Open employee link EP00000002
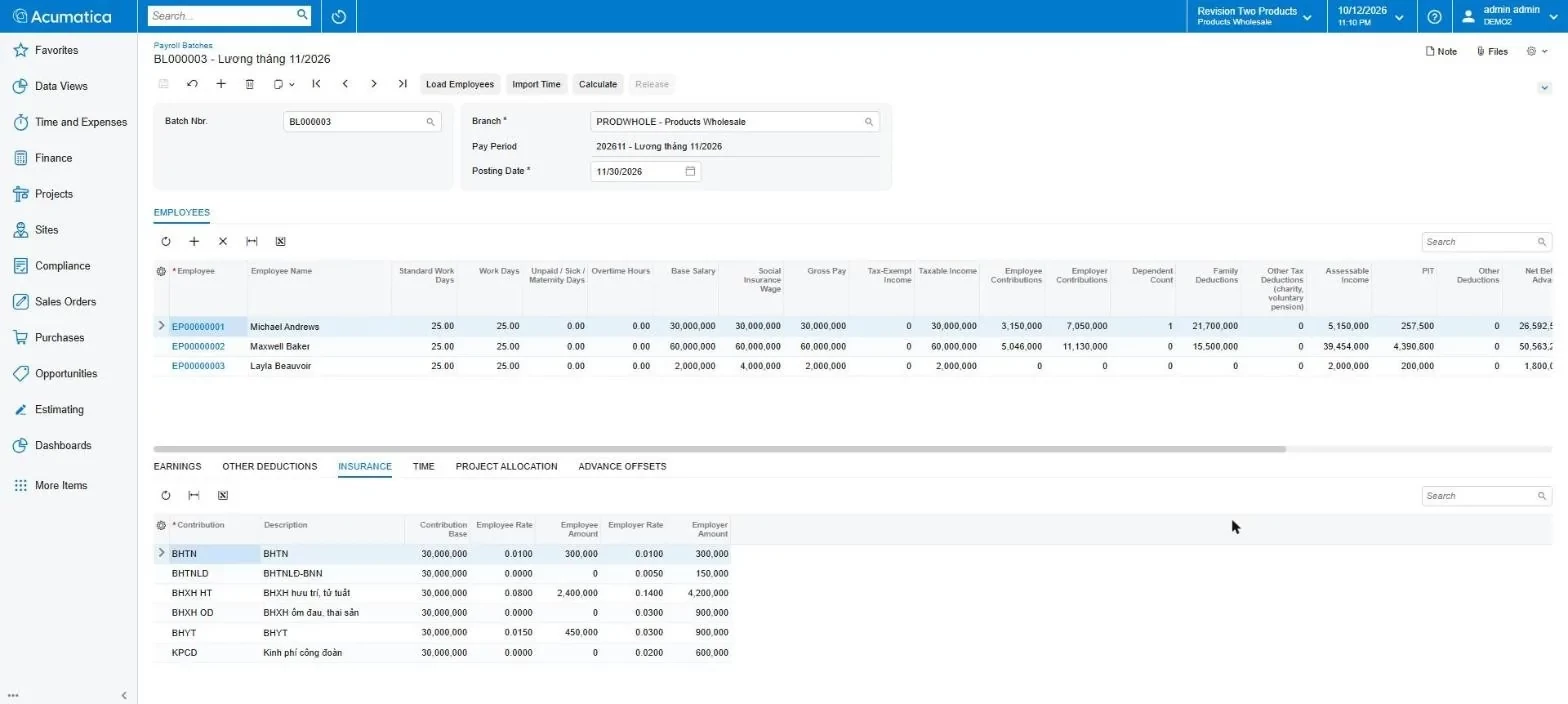 point(198,346)
